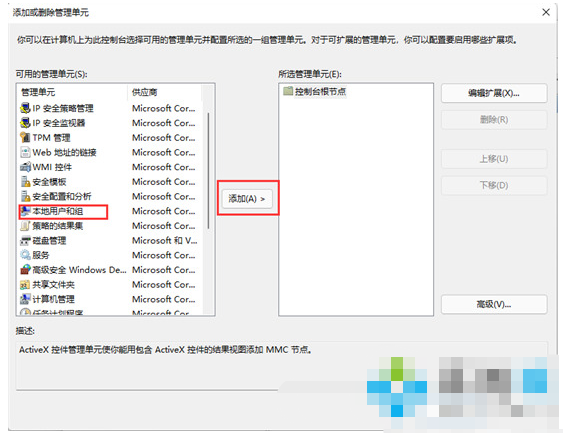Select the 本地用户和组 snap-in row
The image size is (563, 433).
109,211
